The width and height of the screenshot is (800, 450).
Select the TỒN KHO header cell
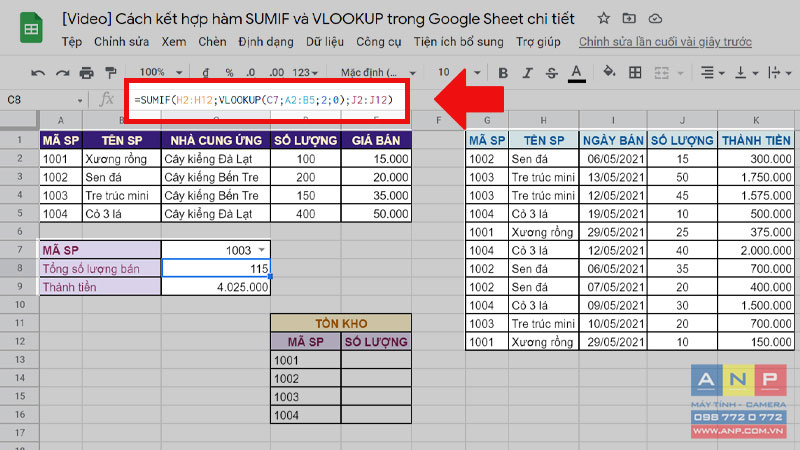tap(341, 323)
